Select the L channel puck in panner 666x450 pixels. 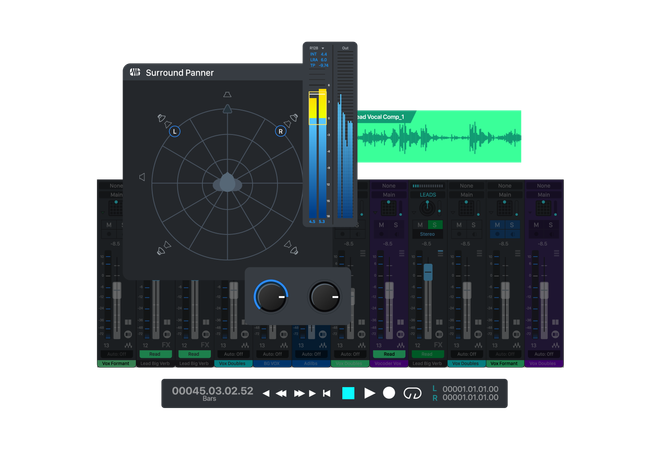(175, 131)
